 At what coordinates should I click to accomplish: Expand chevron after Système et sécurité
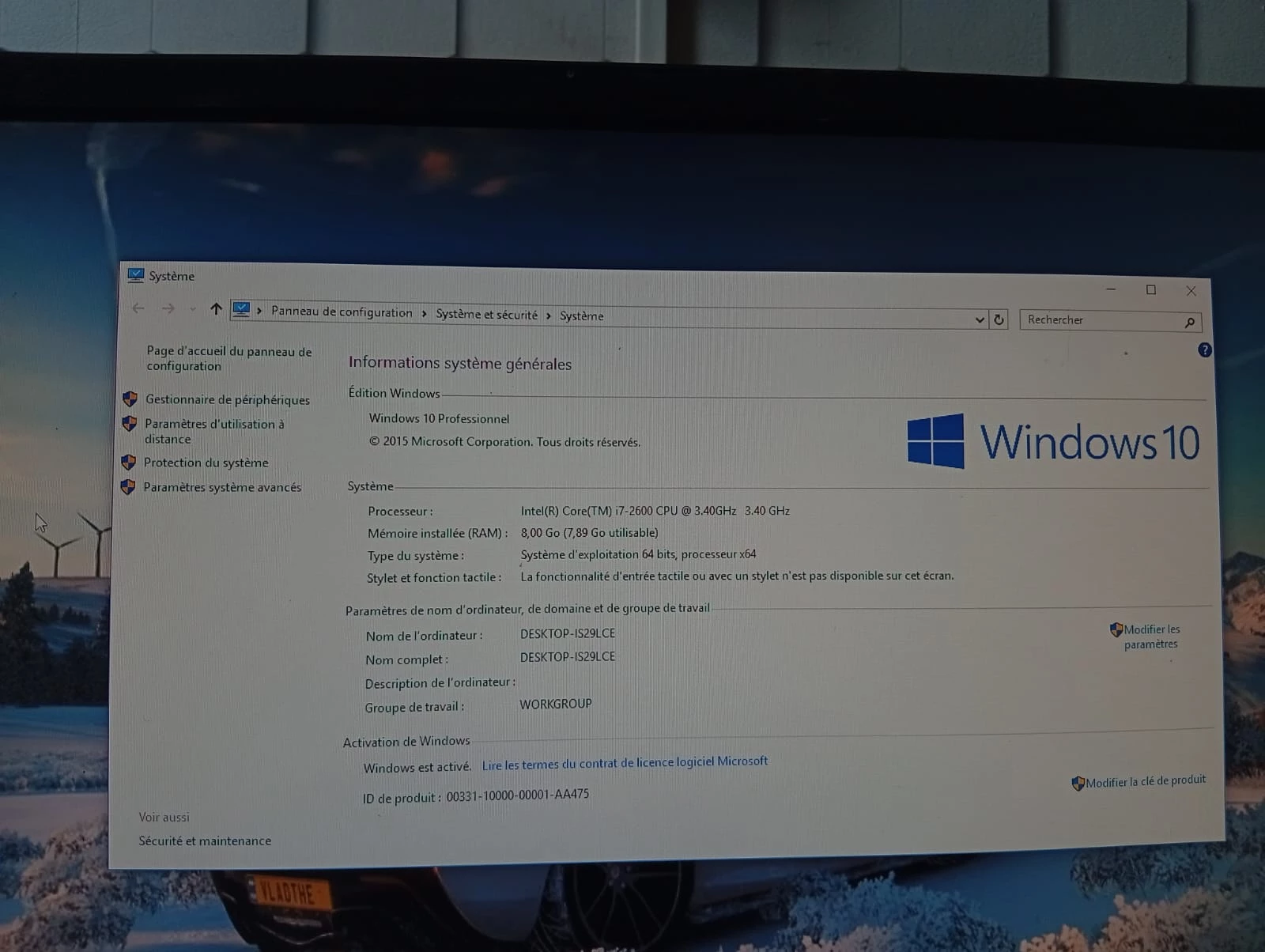548,315
